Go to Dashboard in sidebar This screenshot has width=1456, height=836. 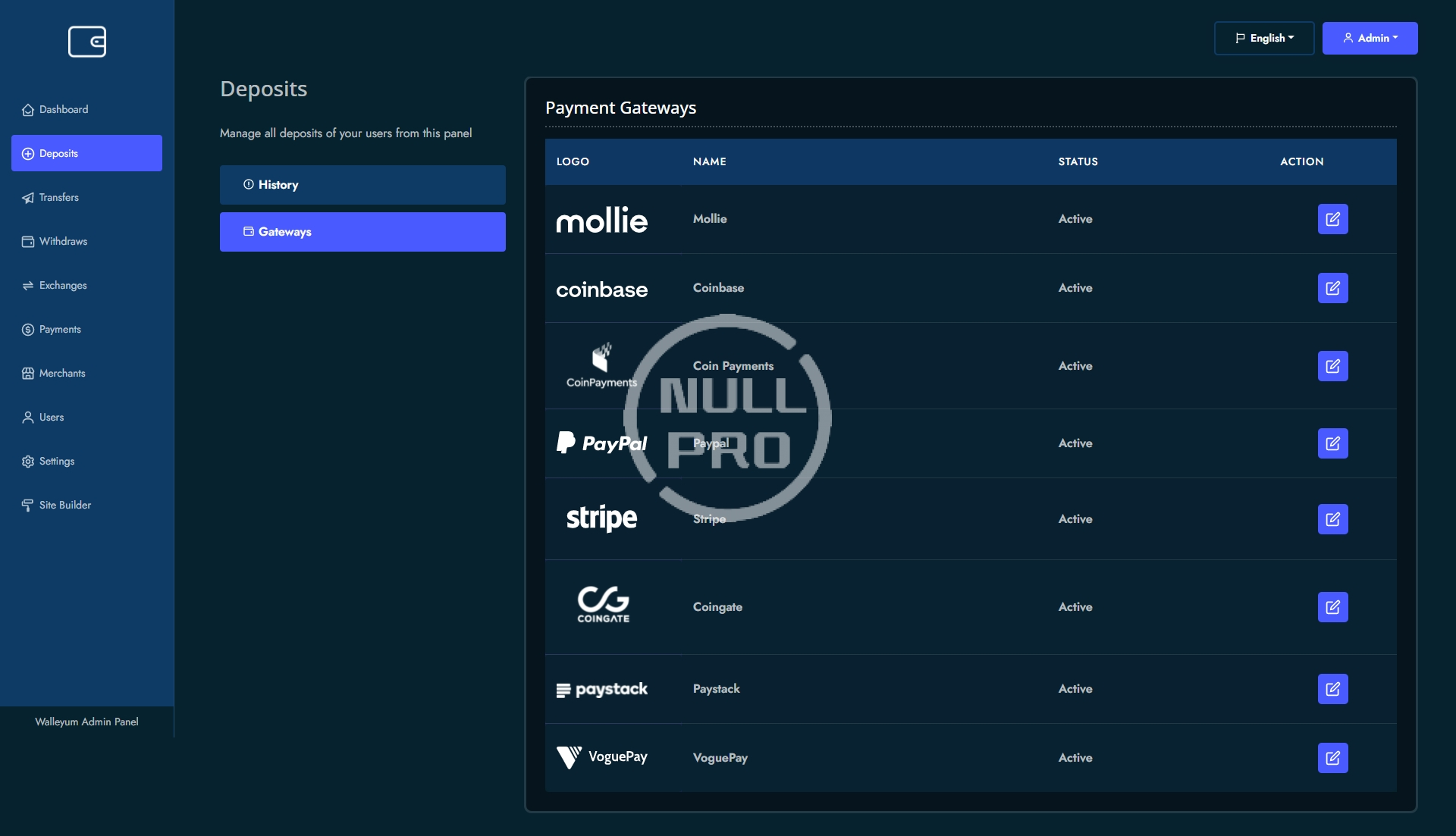point(64,110)
